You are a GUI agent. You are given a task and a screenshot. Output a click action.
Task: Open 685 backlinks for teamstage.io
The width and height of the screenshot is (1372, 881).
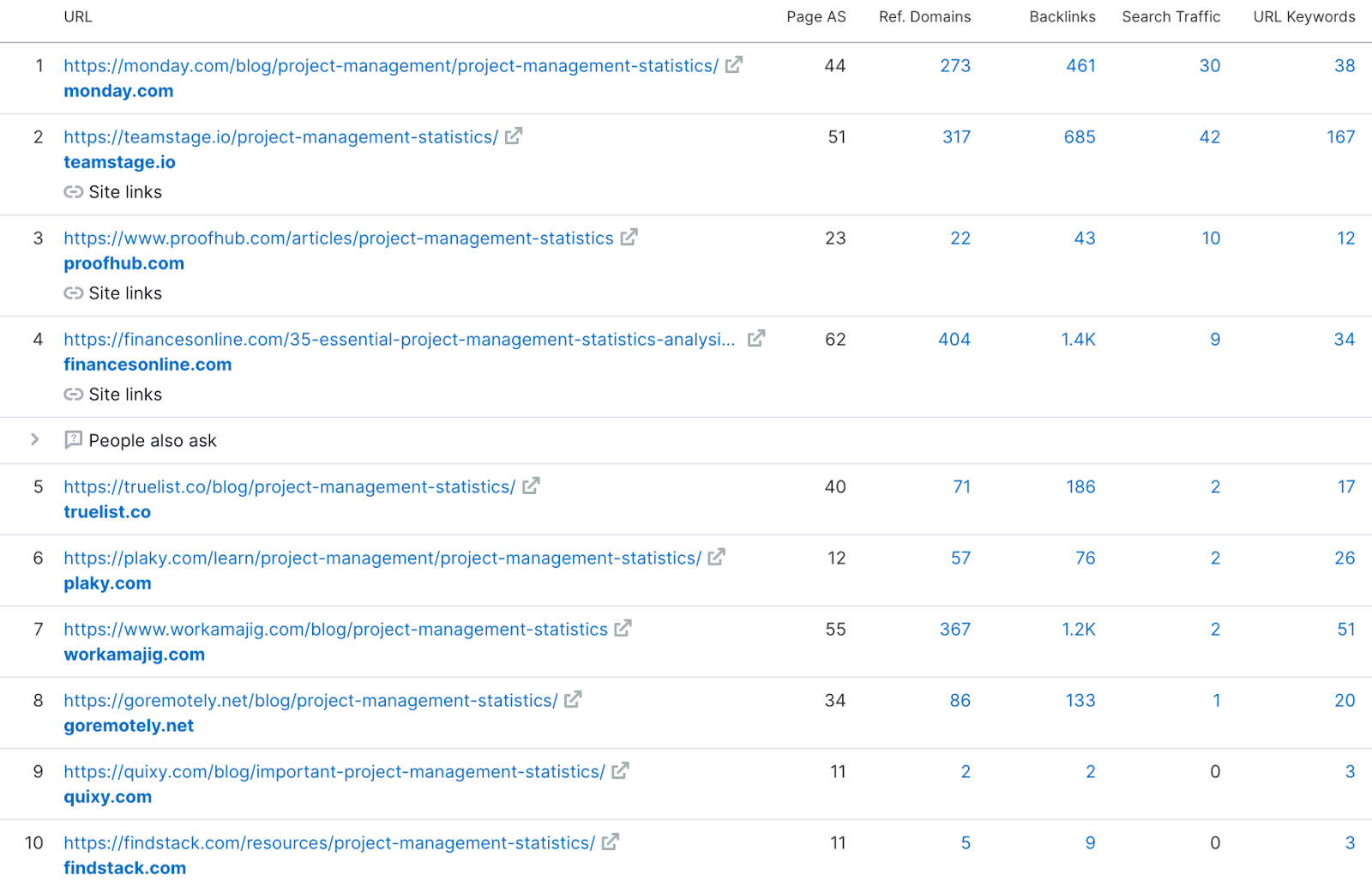click(1080, 137)
